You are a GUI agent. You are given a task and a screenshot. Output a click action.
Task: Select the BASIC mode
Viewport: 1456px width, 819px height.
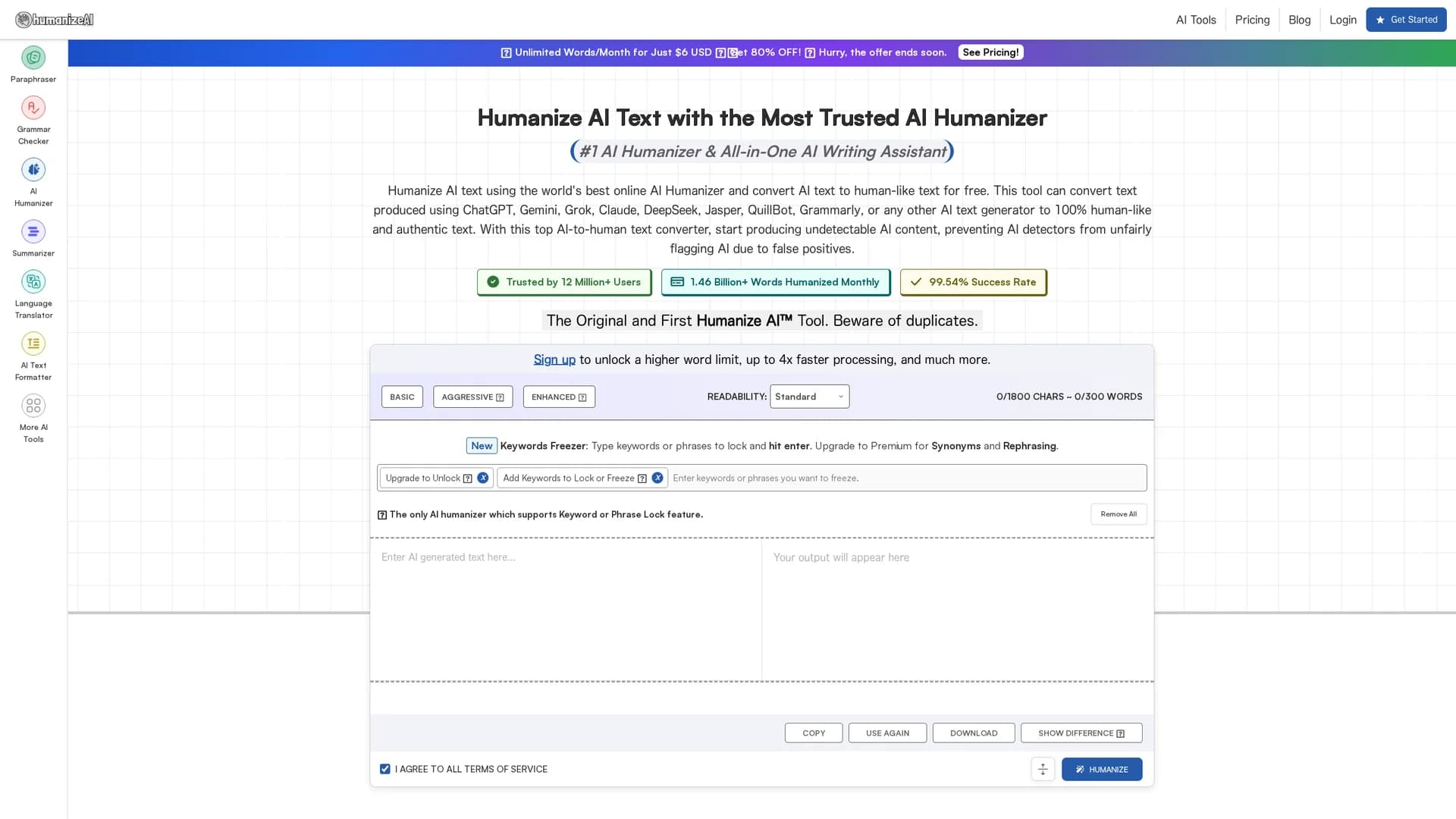[402, 397]
